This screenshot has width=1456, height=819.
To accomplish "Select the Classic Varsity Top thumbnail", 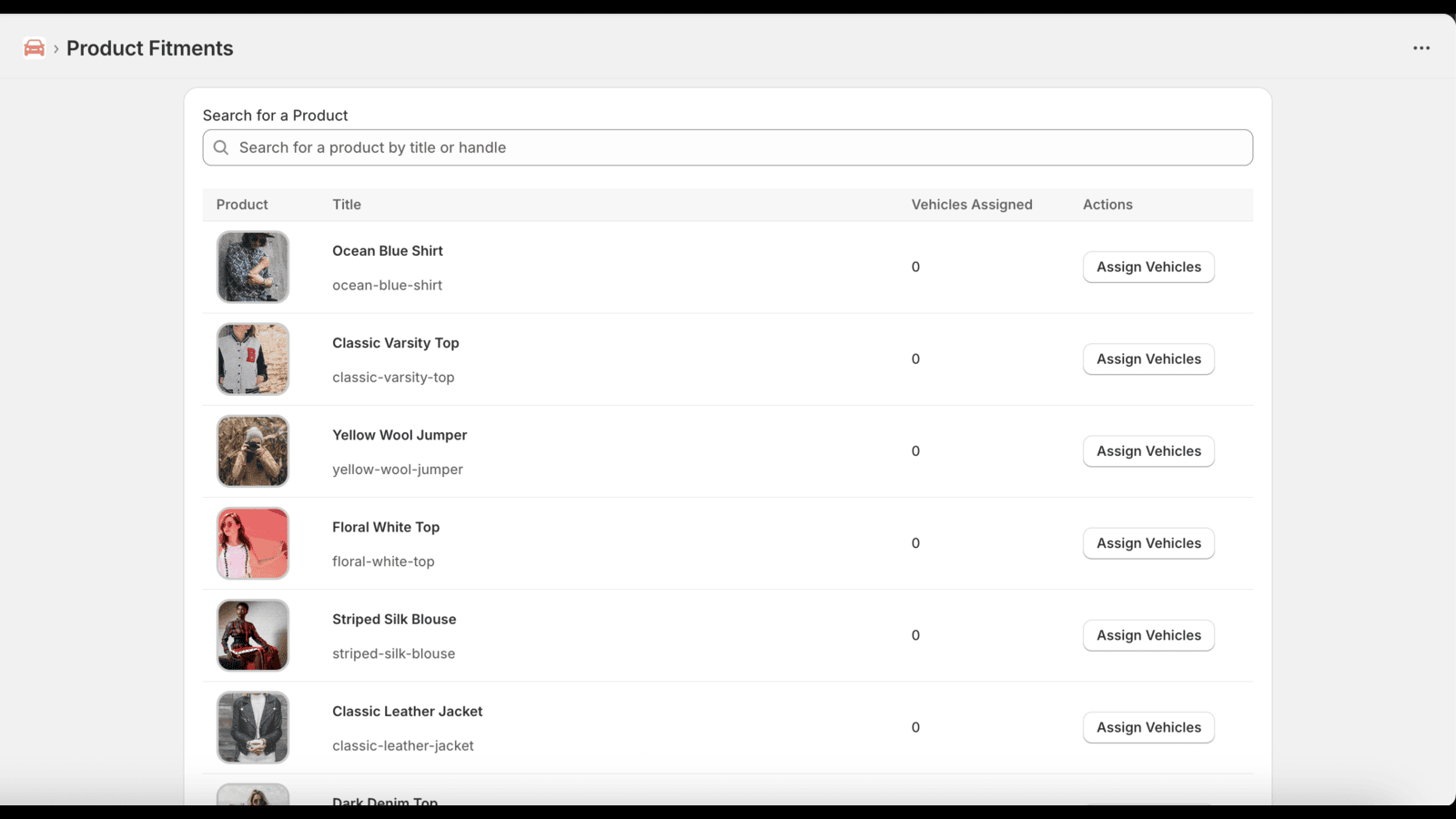I will click(x=252, y=359).
